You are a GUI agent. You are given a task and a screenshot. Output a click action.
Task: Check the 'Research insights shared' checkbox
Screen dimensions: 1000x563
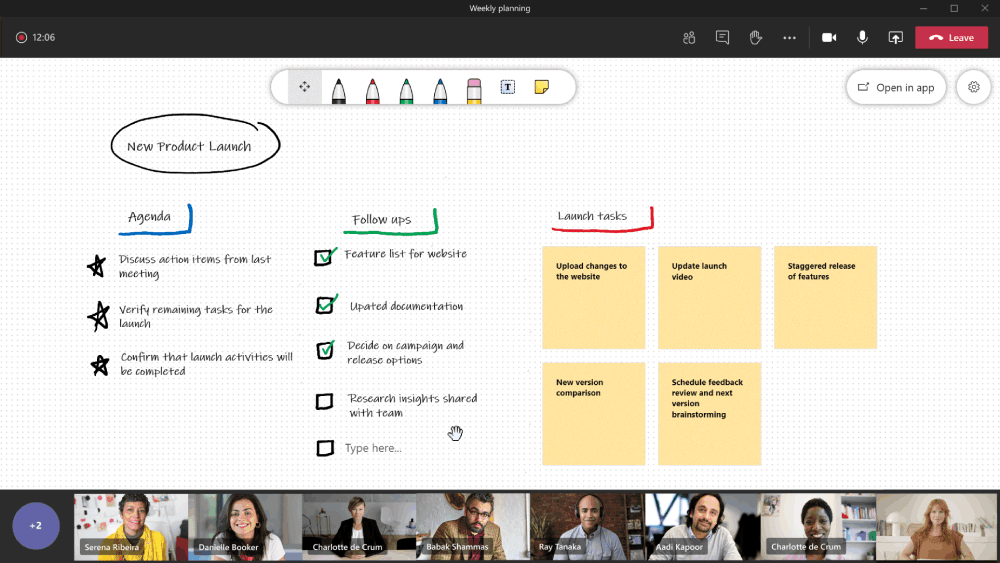point(324,402)
